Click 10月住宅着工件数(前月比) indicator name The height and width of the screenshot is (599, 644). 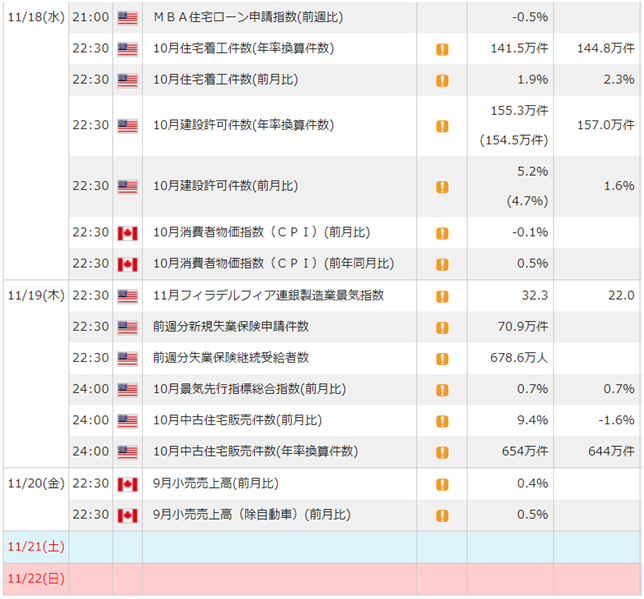coord(225,79)
